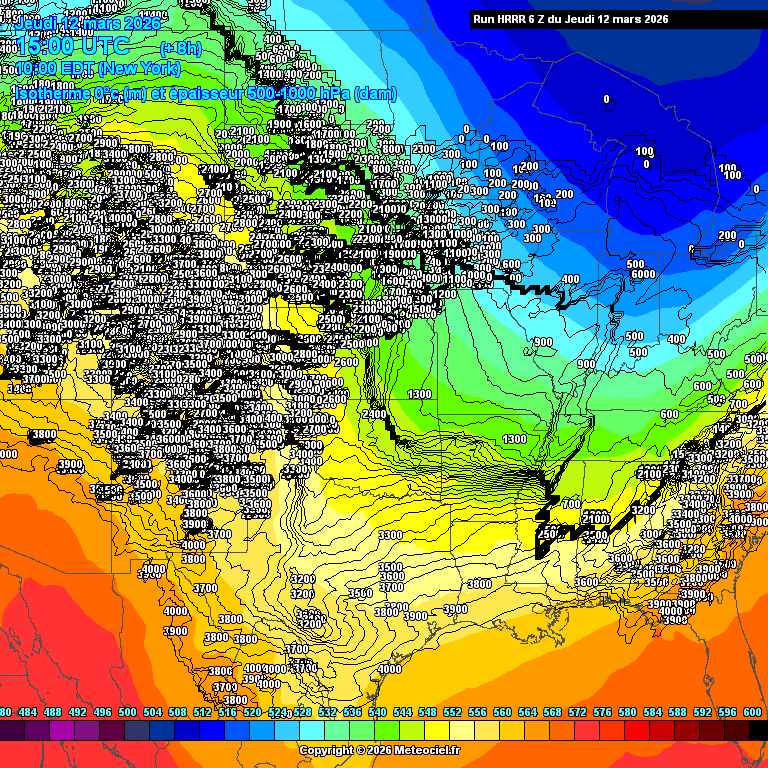Click the (+ 9h) forecast offset label
Screen dimensions: 768x768
point(180,47)
